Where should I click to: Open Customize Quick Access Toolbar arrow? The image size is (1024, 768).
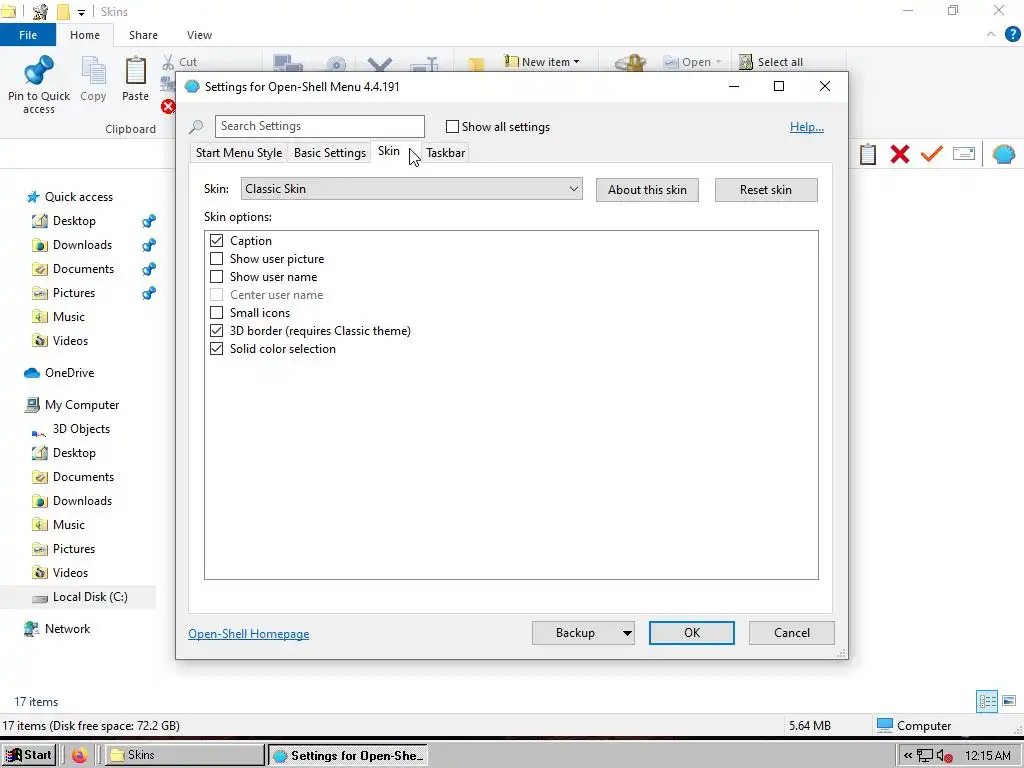pyautogui.click(x=81, y=12)
